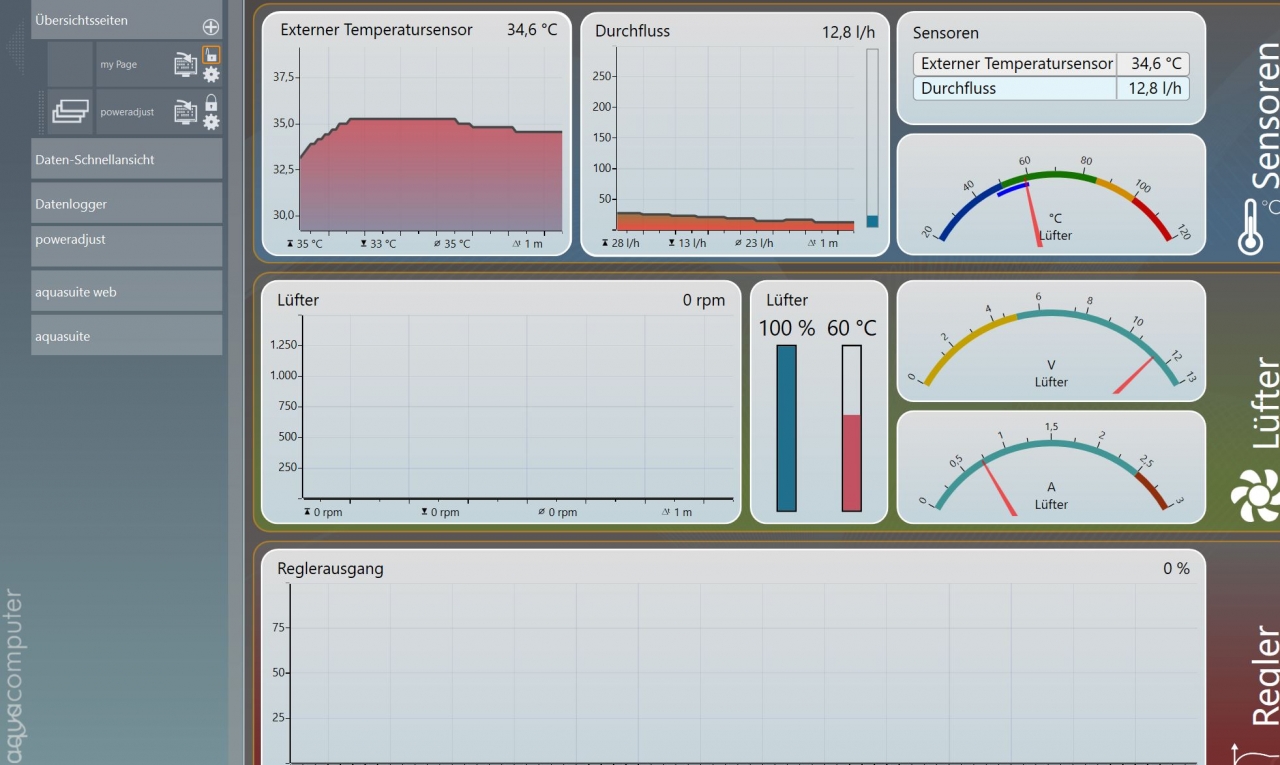Click the thermometer icon beside Sensoren label
This screenshot has height=765, width=1280.
pos(1250,226)
